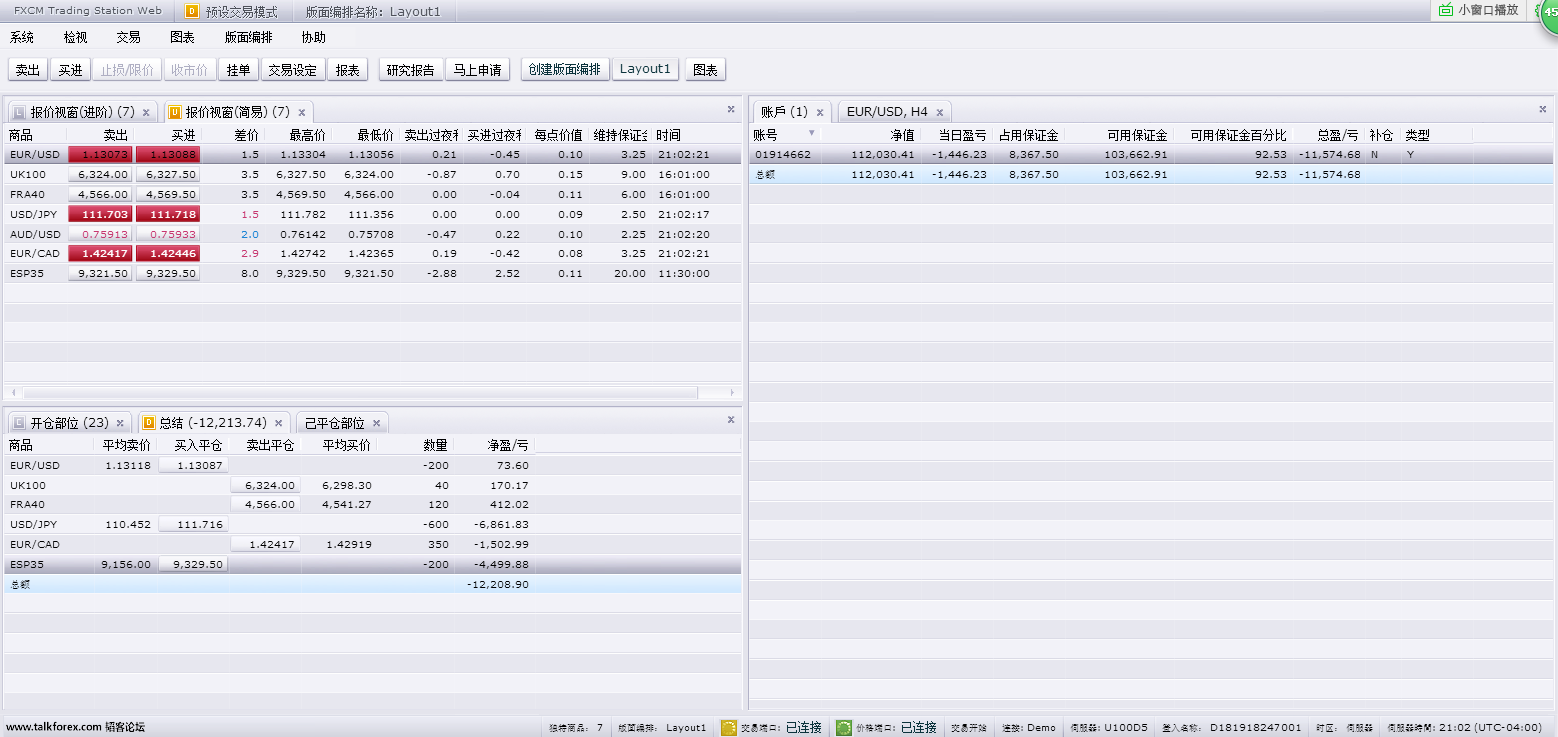
Task: Click the 卖出 toolbar button
Action: [28, 70]
